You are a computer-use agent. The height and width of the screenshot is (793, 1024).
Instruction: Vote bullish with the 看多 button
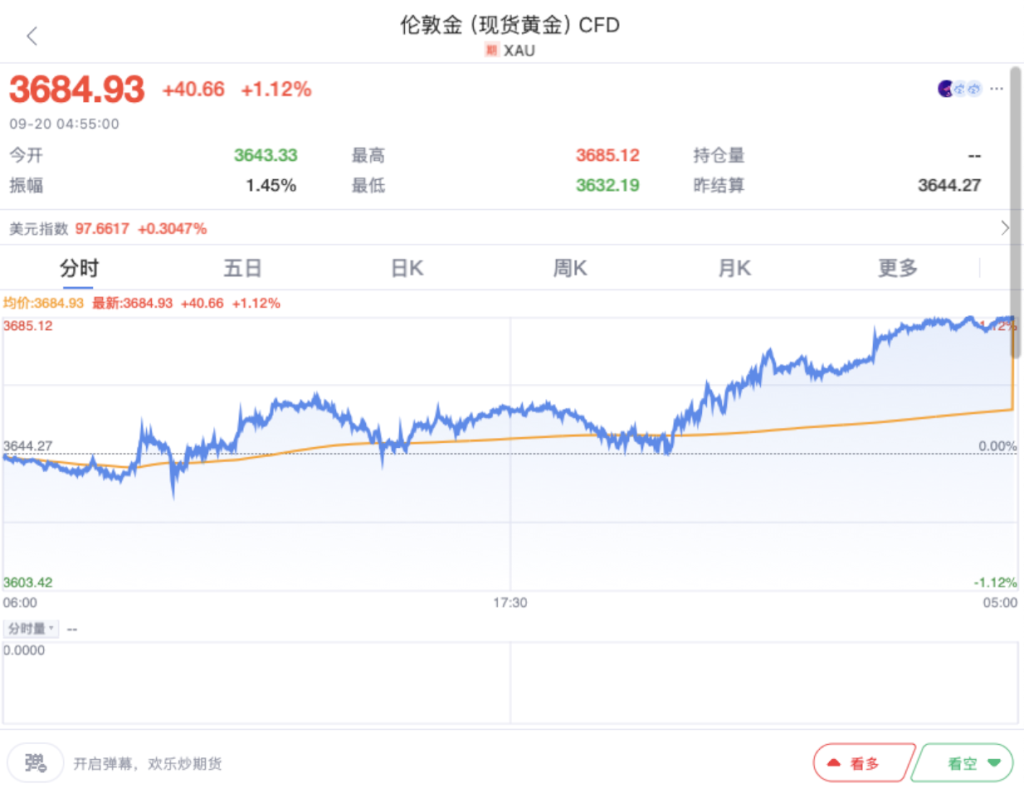coord(863,762)
